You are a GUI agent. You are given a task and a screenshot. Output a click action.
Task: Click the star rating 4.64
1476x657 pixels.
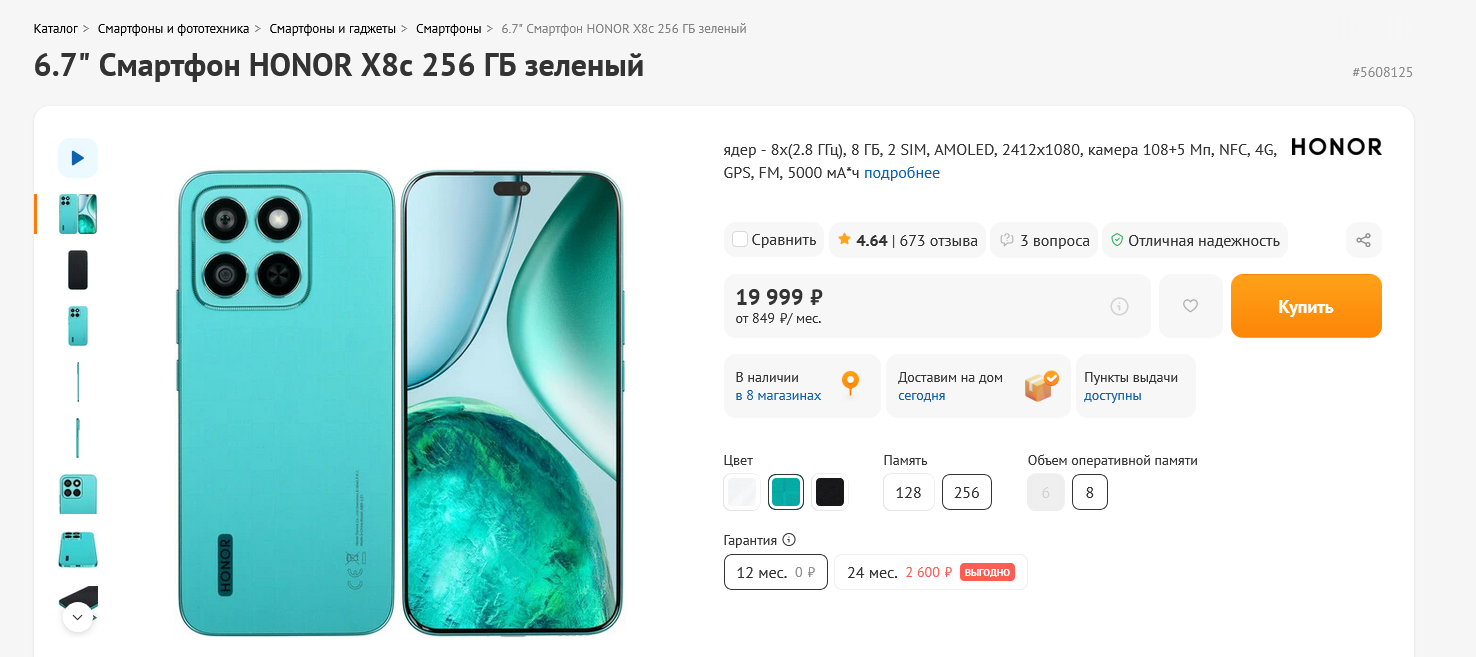pyautogui.click(x=862, y=240)
